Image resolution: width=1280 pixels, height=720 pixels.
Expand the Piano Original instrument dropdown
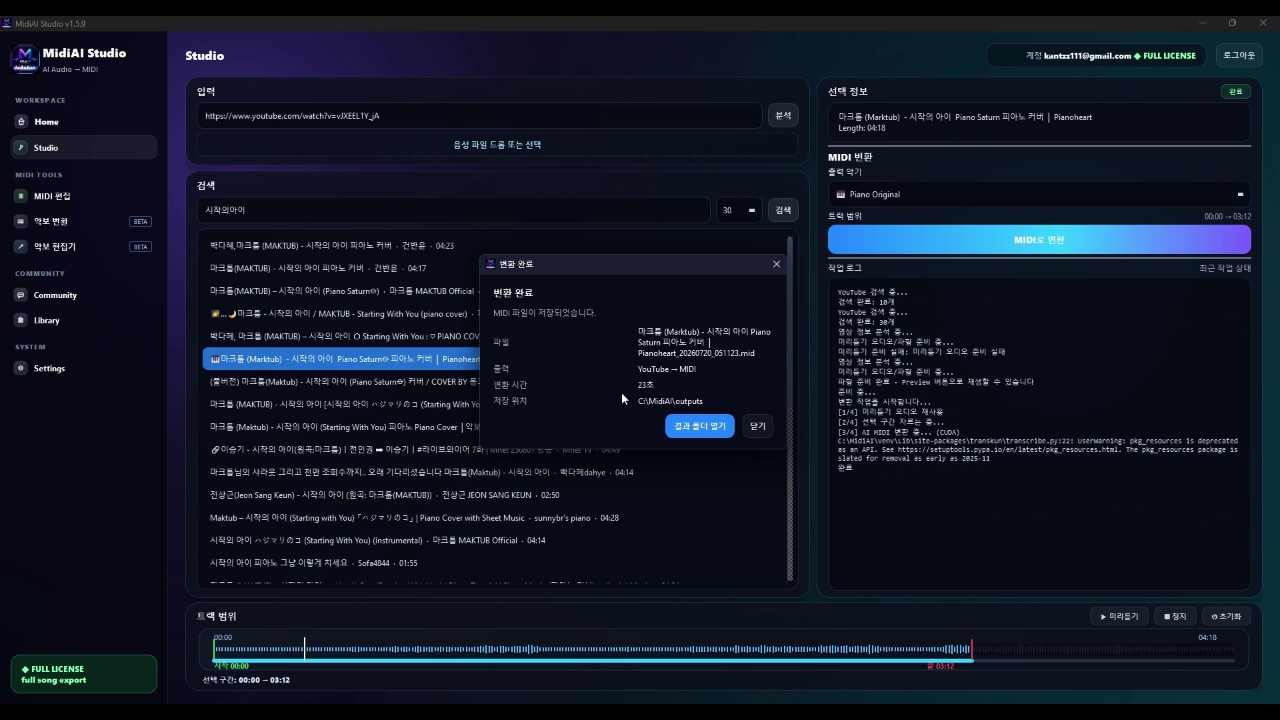pos(1039,194)
